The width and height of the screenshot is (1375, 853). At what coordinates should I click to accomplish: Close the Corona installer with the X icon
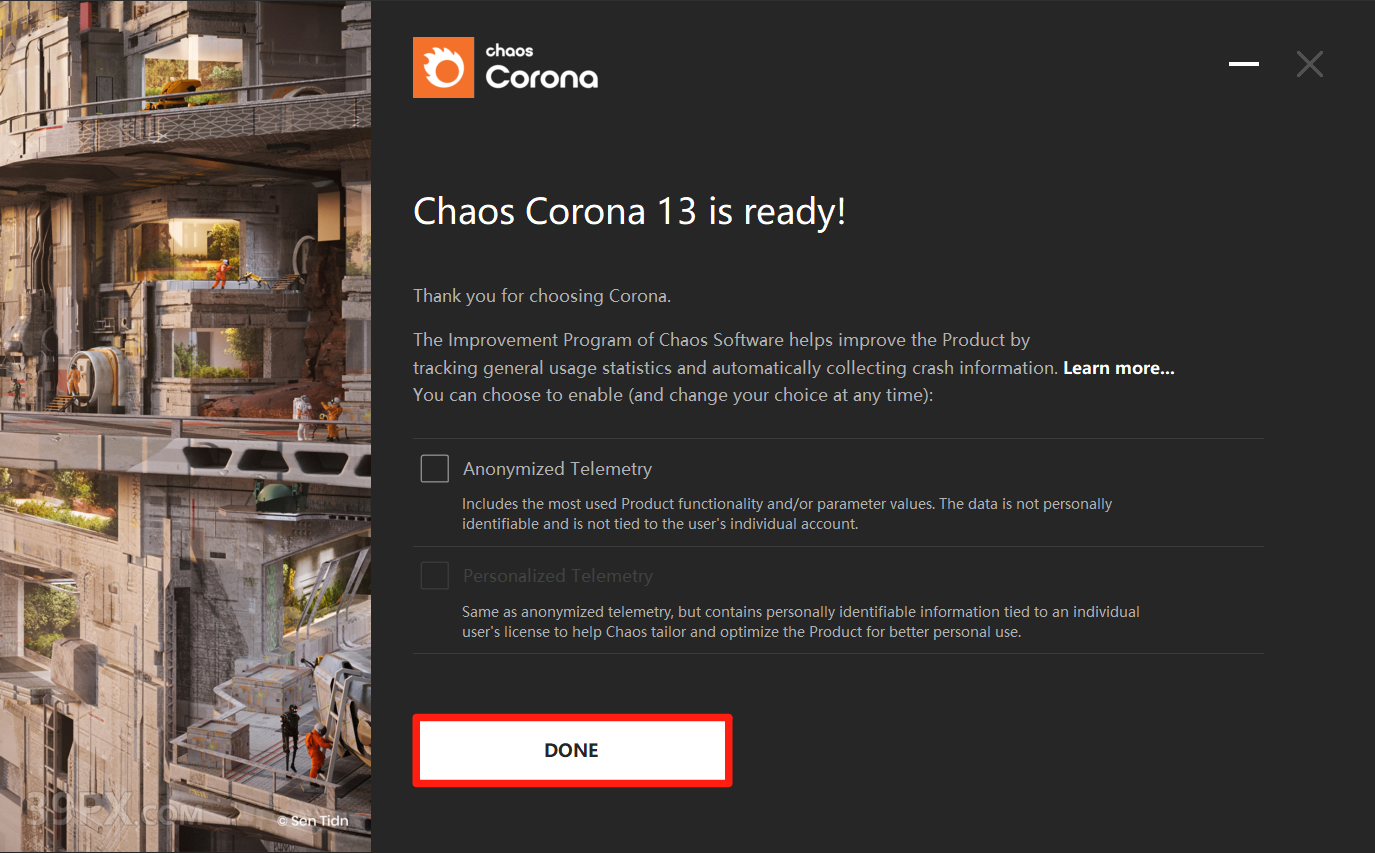(x=1309, y=64)
